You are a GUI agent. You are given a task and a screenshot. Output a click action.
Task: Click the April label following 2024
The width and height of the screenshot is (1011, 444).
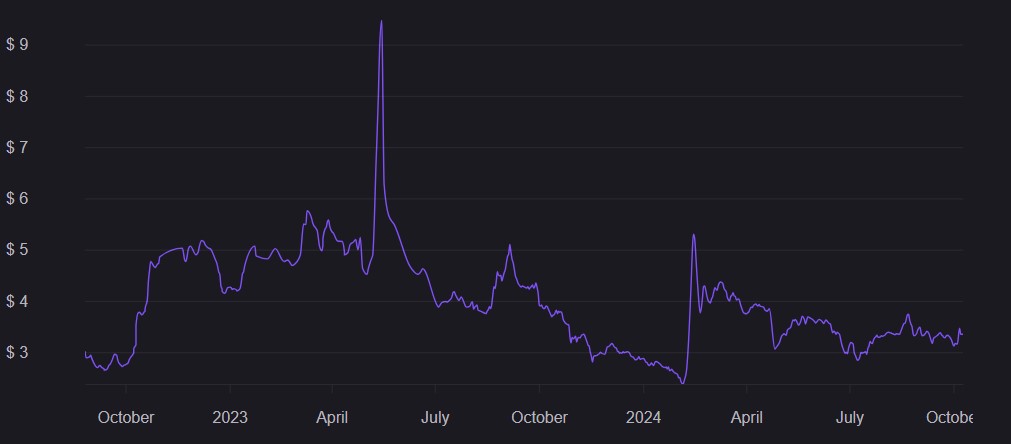pos(747,418)
